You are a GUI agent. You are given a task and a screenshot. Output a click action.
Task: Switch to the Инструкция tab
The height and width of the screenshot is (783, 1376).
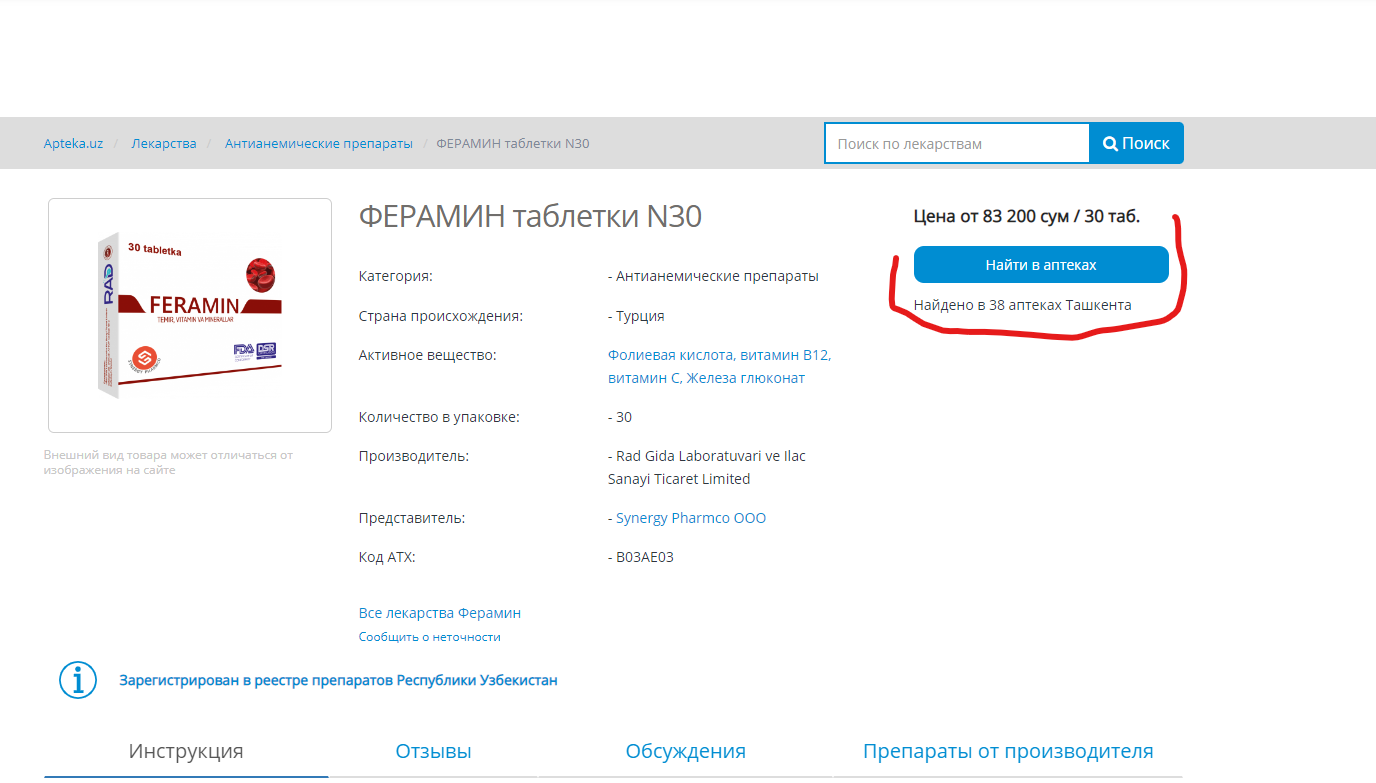(x=186, y=752)
